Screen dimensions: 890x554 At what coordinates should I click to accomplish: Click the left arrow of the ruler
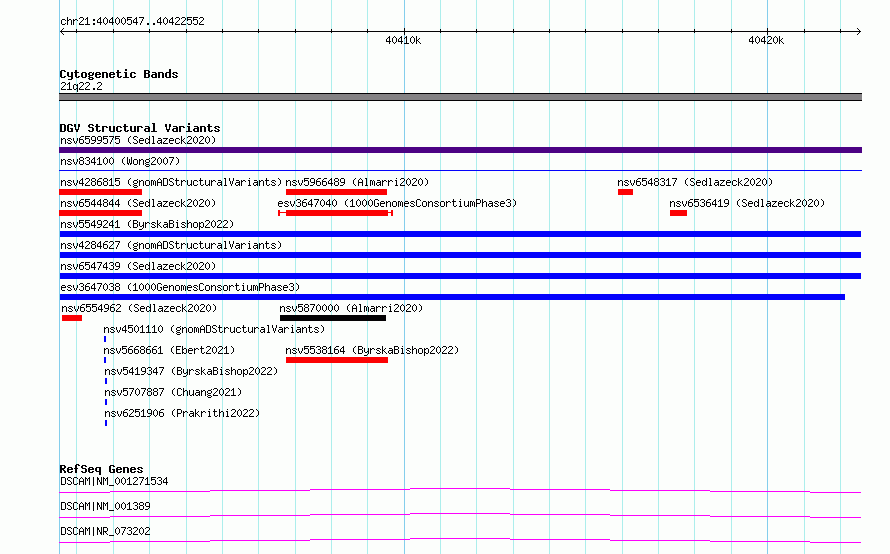pos(62,32)
